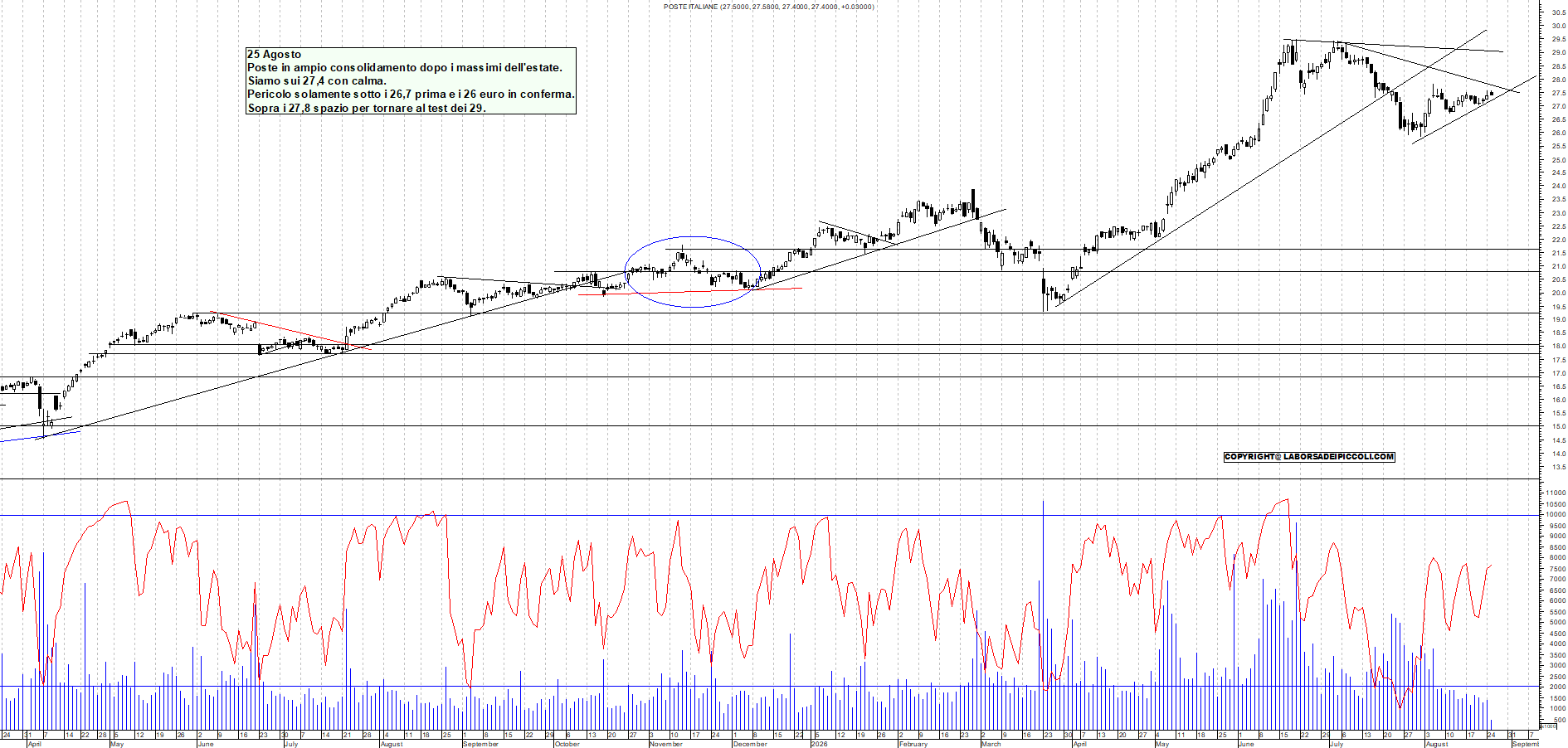Click the note line 'Poste in ampio consolidamento'
The height and width of the screenshot is (748, 1568).
pyautogui.click(x=405, y=67)
